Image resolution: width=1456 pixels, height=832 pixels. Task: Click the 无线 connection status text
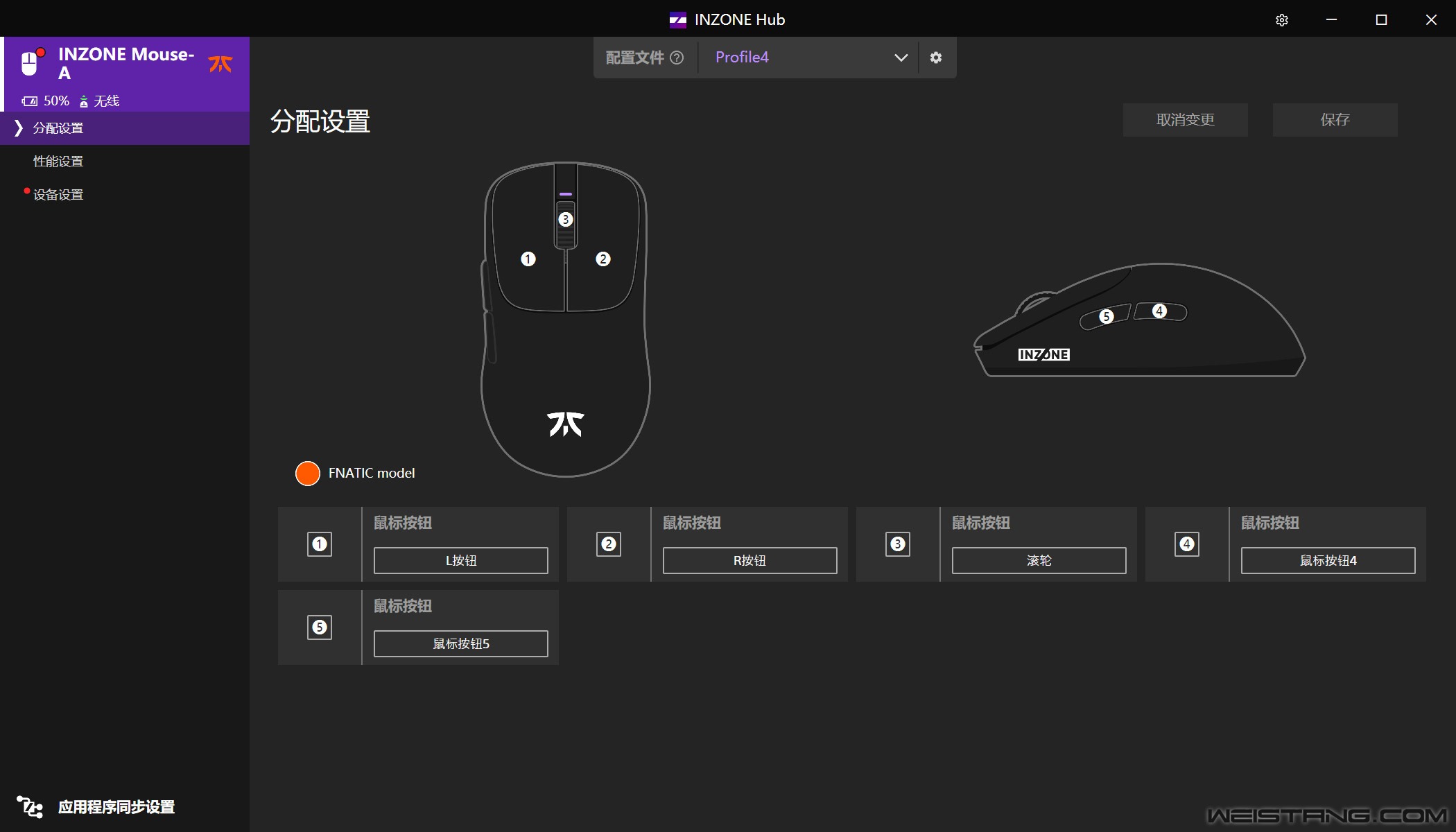click(107, 101)
